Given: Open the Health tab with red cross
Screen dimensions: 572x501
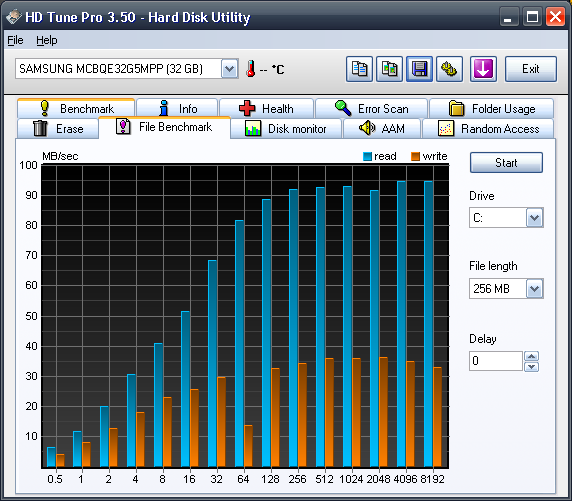Looking at the screenshot, I should pos(266,108).
